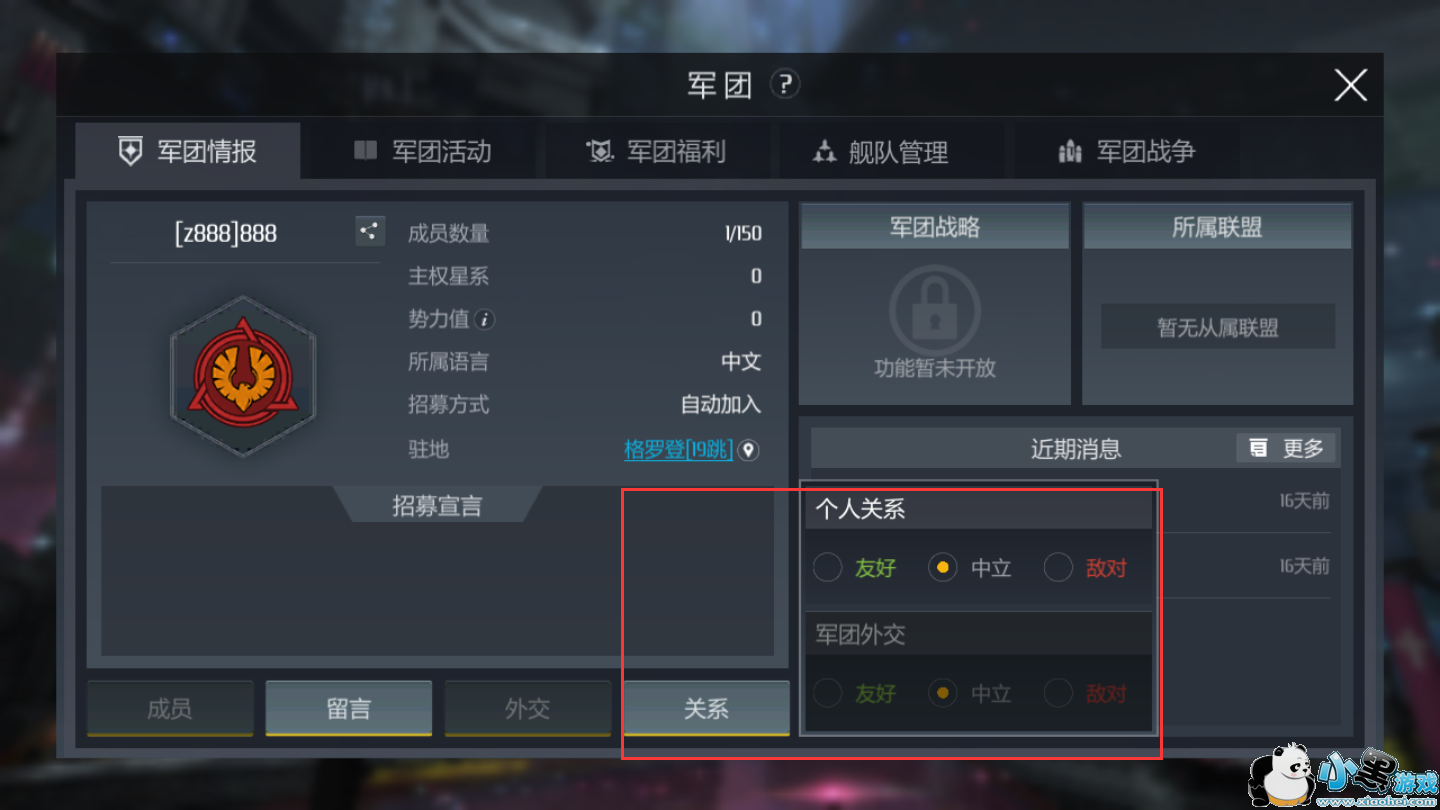Click the 暂无从属联盟 box
The width and height of the screenshot is (1440, 810).
pos(1218,327)
